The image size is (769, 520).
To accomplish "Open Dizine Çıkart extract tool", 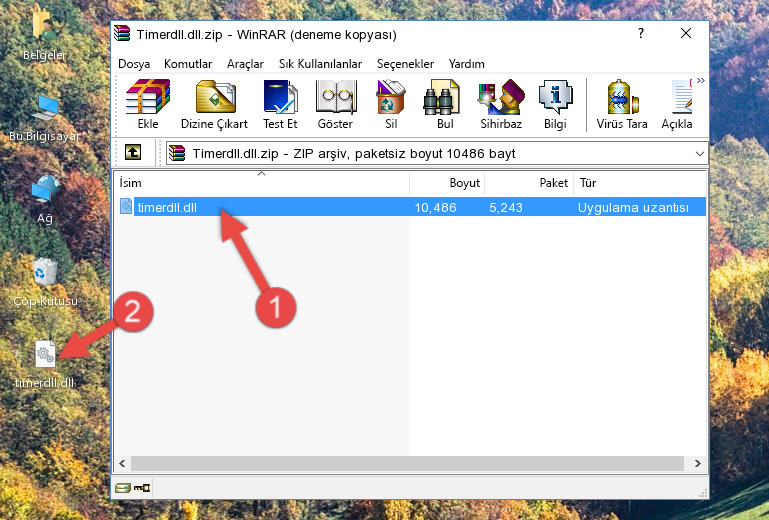I will point(214,104).
